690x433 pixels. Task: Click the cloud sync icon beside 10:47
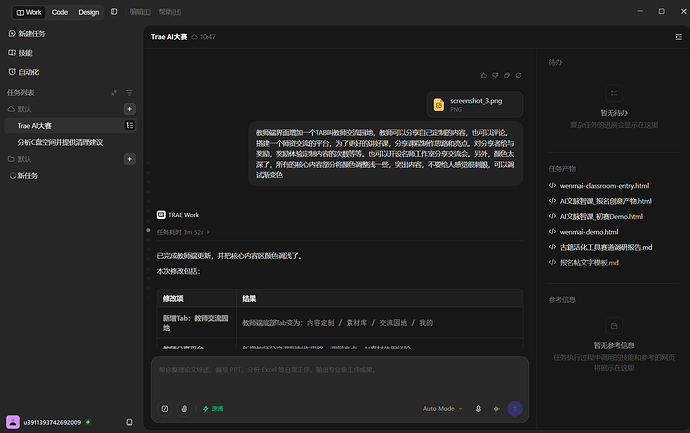point(195,37)
